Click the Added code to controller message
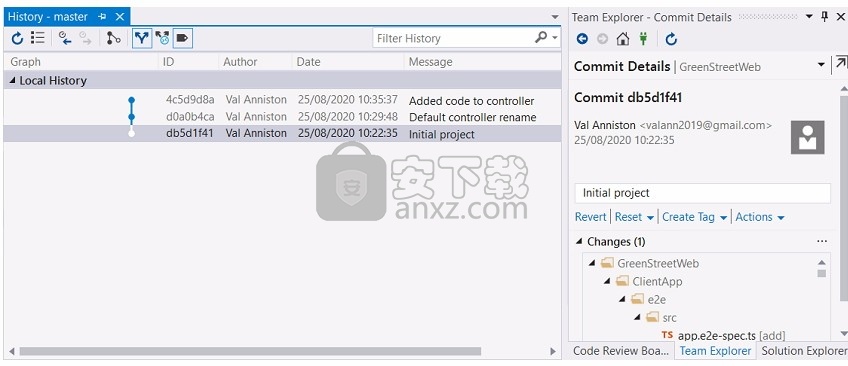The width and height of the screenshot is (848, 366). [x=472, y=101]
